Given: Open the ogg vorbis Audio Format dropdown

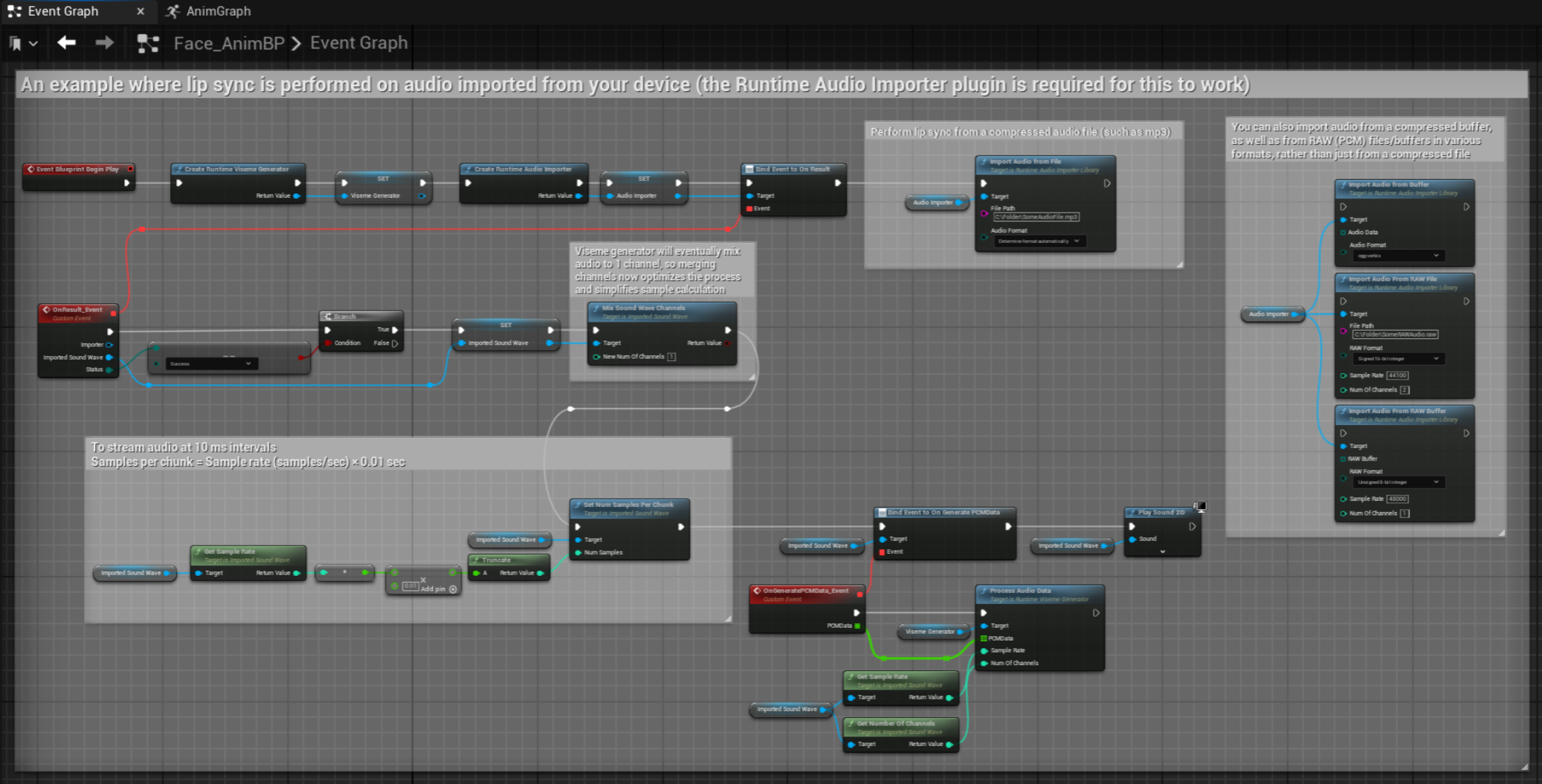Looking at the screenshot, I should click(1398, 256).
